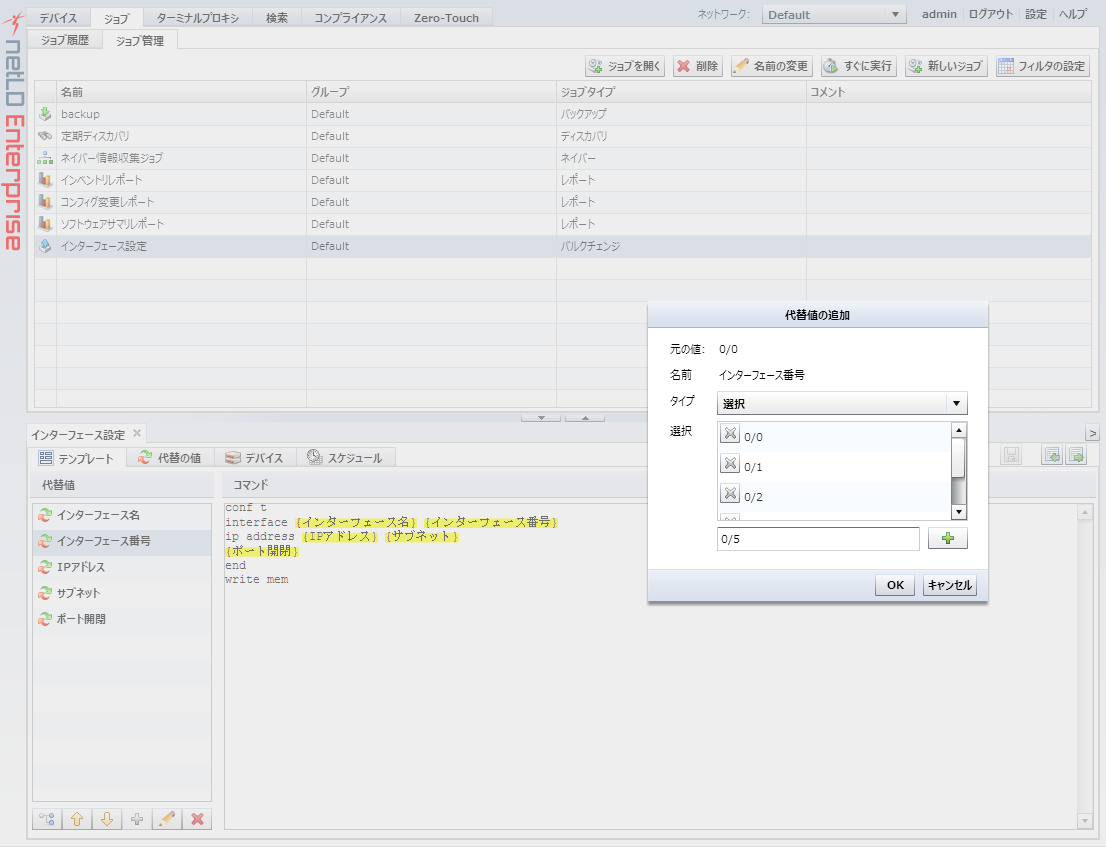This screenshot has width=1106, height=847.
Task: Remove the 0/0 choice from selection list
Action: click(730, 434)
